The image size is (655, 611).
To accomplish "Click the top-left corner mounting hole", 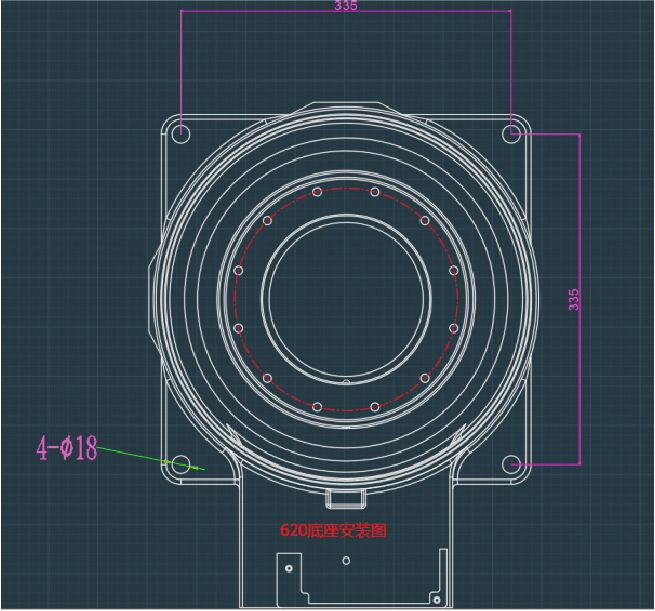I will click(181, 132).
